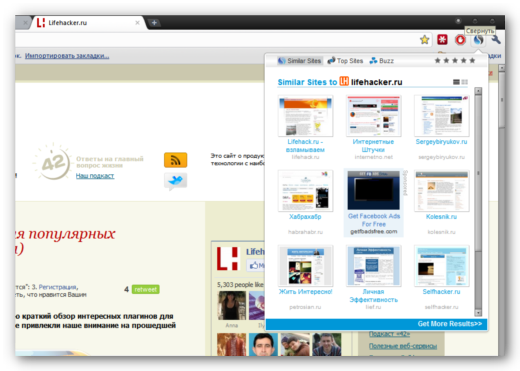Click Get Facebook Ads For Free link

tap(374, 220)
